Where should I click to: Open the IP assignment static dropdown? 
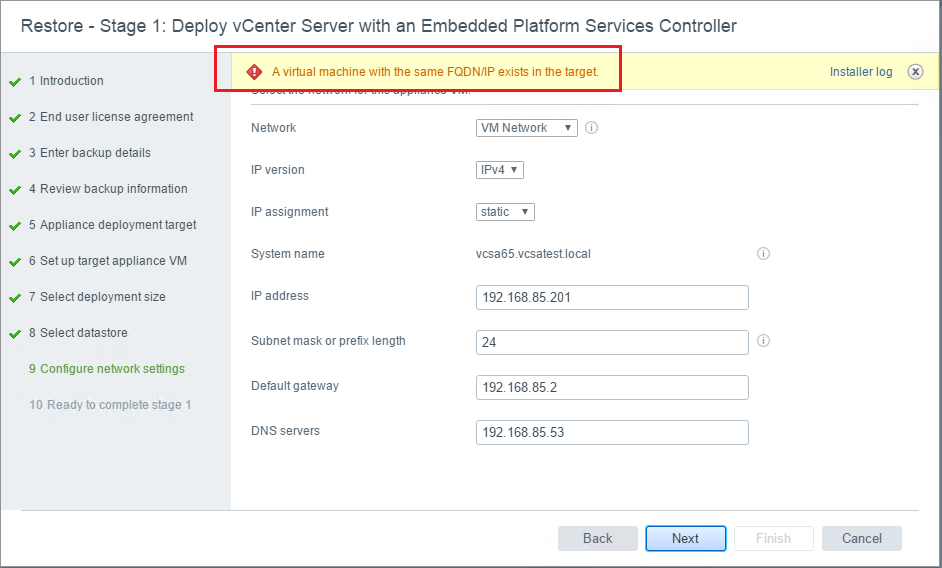506,212
